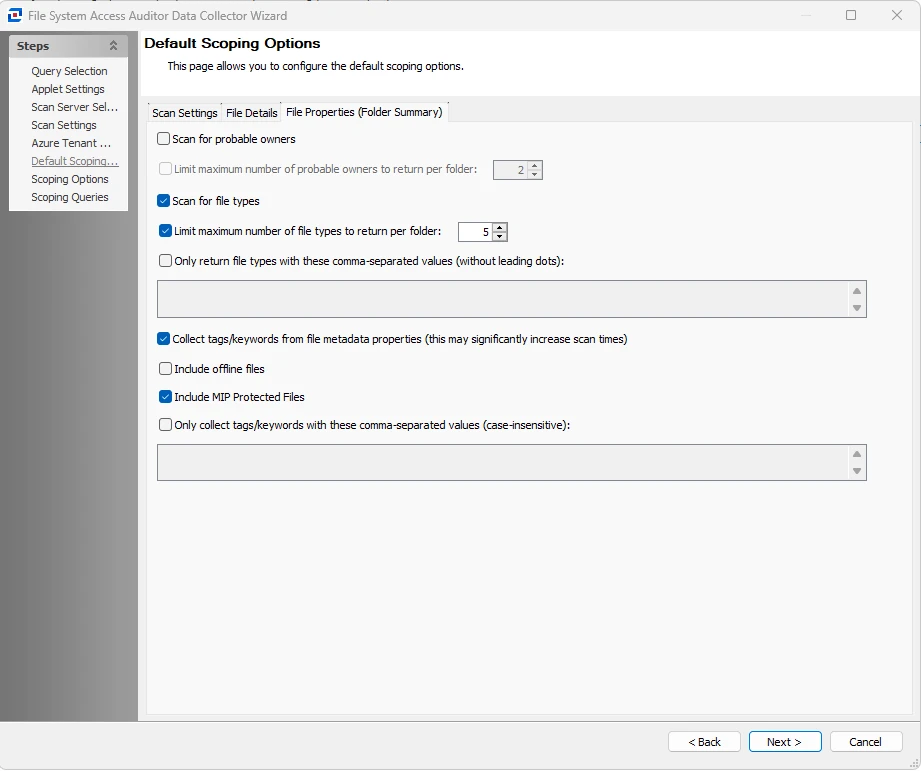Increase probable owners limit spinner
Viewport: 921px width, 771px height.
[x=535, y=166]
